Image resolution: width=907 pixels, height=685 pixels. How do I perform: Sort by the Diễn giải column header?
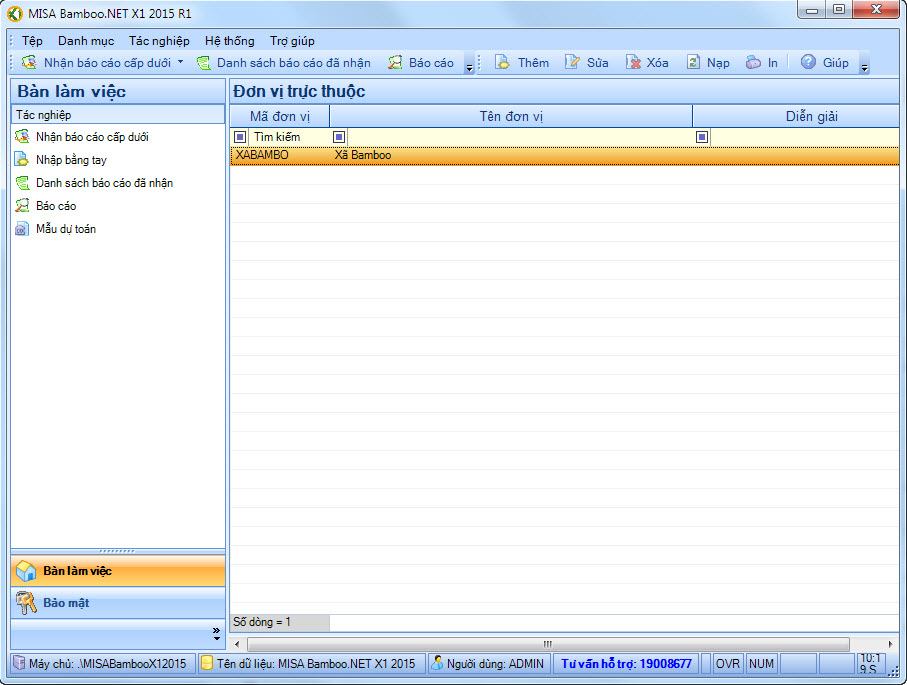(x=797, y=116)
